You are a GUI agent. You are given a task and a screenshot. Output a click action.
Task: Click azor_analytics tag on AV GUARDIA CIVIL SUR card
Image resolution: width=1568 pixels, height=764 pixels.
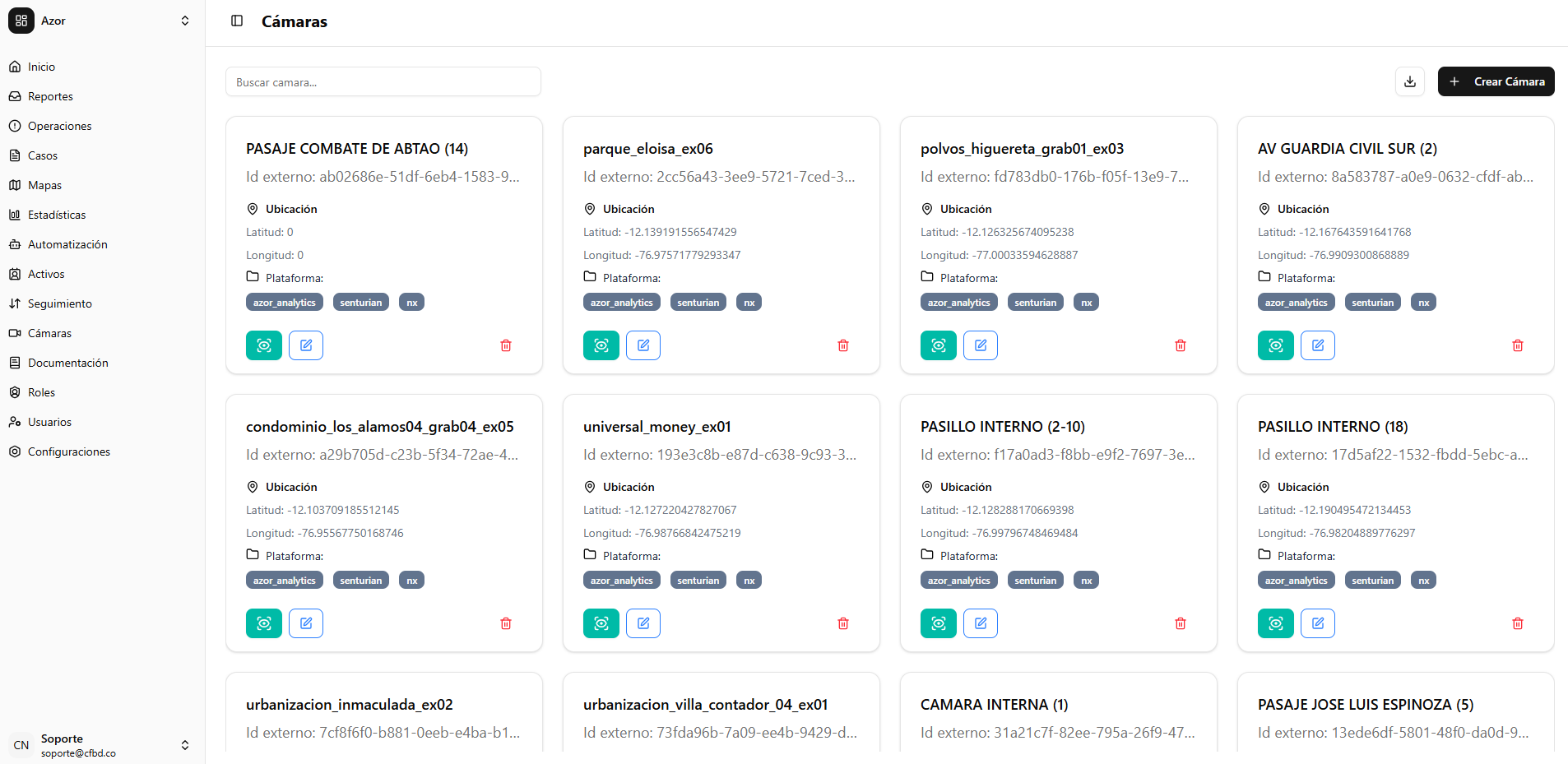[1297, 303]
